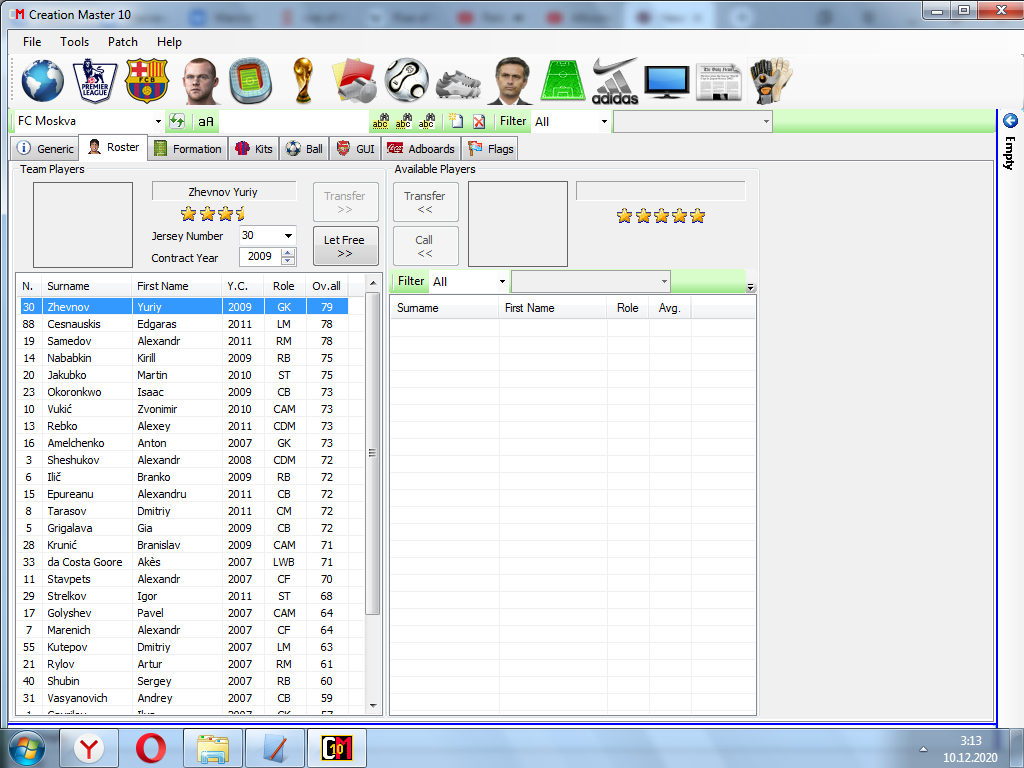Select player Cesnauskis in the roster list

[x=70, y=324]
